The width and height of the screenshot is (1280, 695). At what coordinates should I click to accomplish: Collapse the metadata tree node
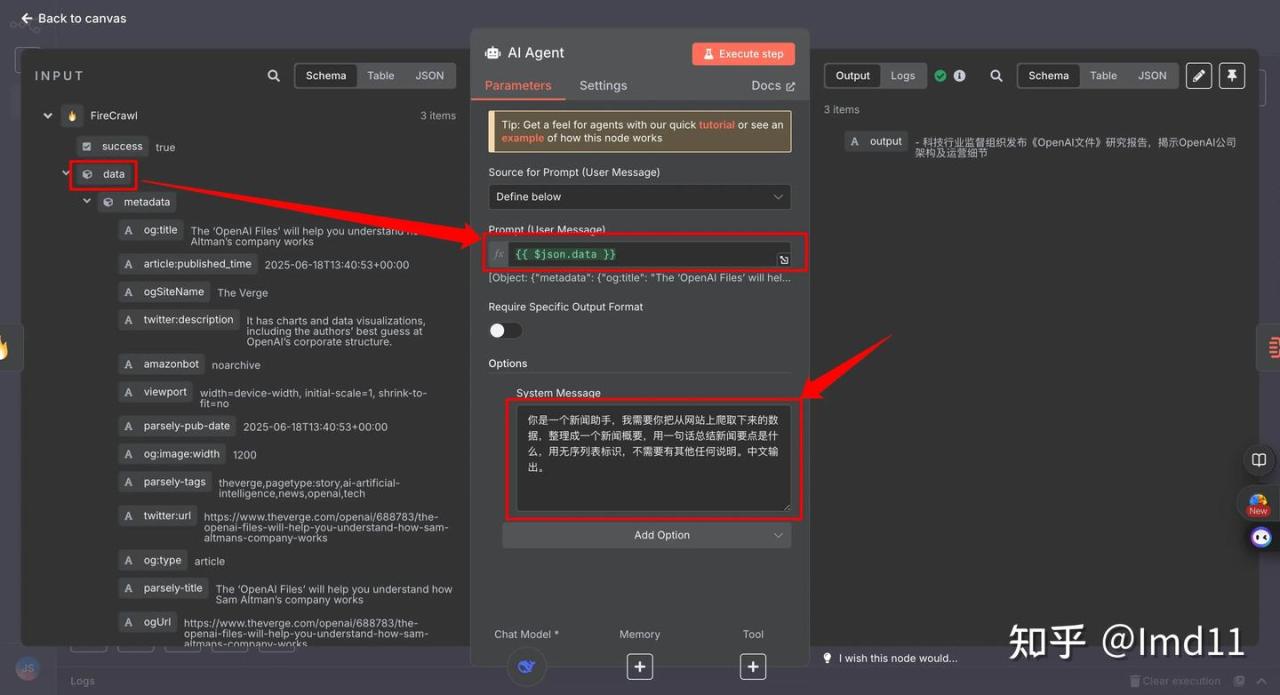[87, 202]
